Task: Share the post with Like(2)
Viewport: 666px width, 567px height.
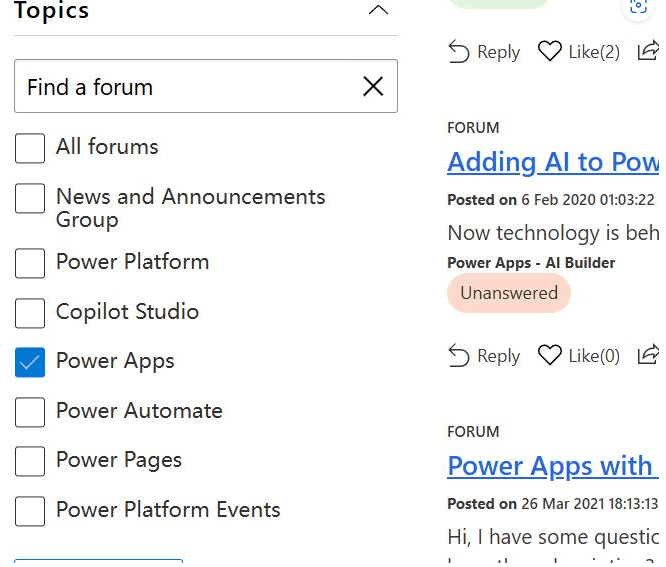Action: 648,51
